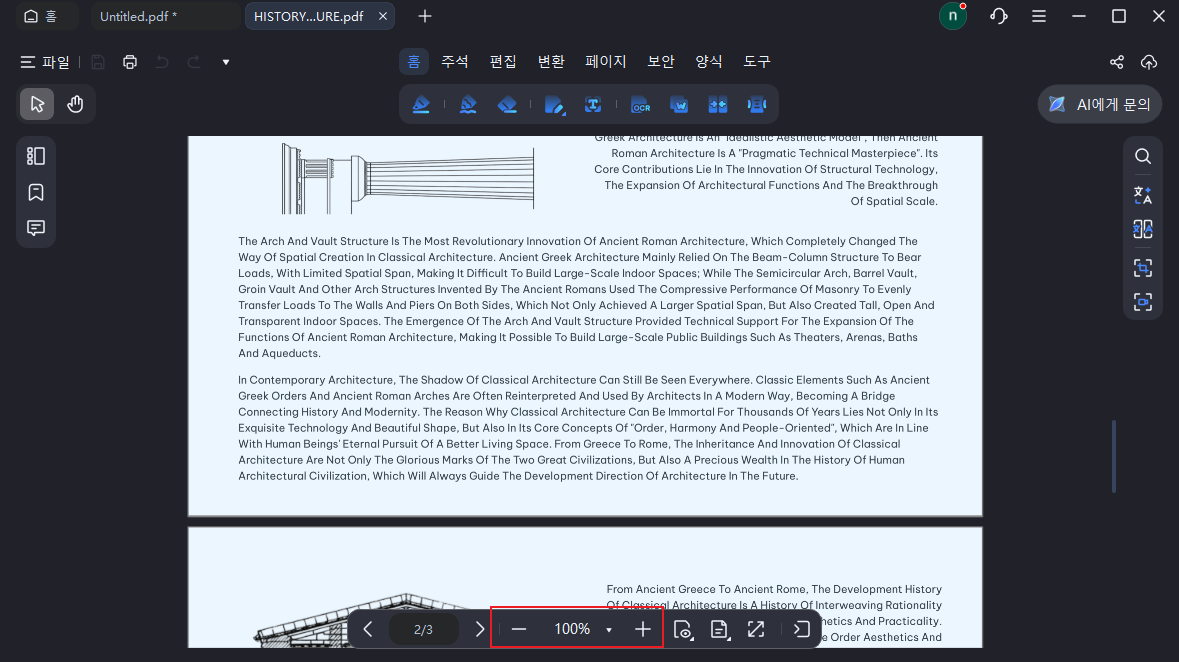Open the user account avatar
Viewport: 1179px width, 662px height.
pos(953,16)
